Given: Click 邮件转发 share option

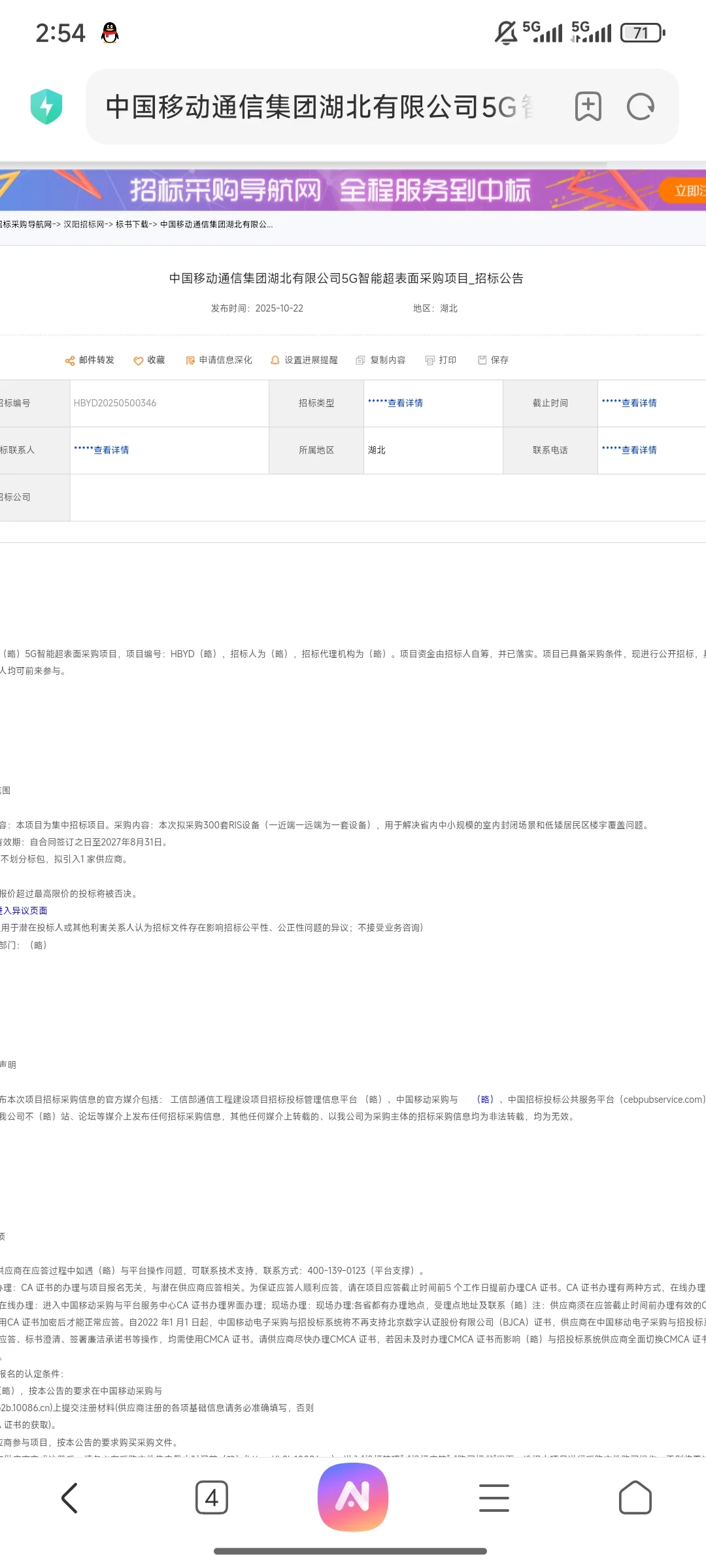Looking at the screenshot, I should [90, 360].
